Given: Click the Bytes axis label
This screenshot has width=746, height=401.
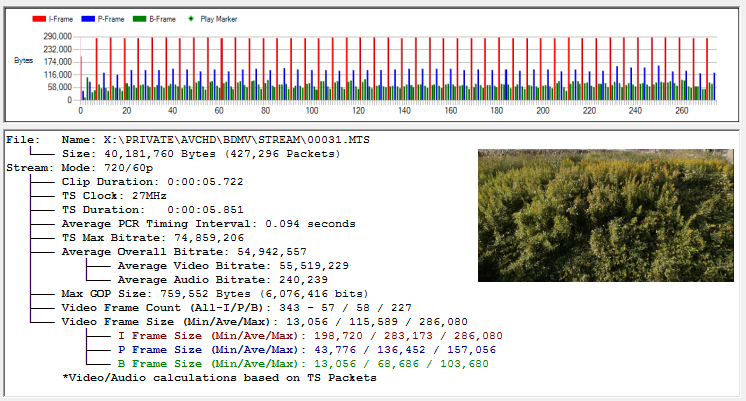Looking at the screenshot, I should coord(22,61).
